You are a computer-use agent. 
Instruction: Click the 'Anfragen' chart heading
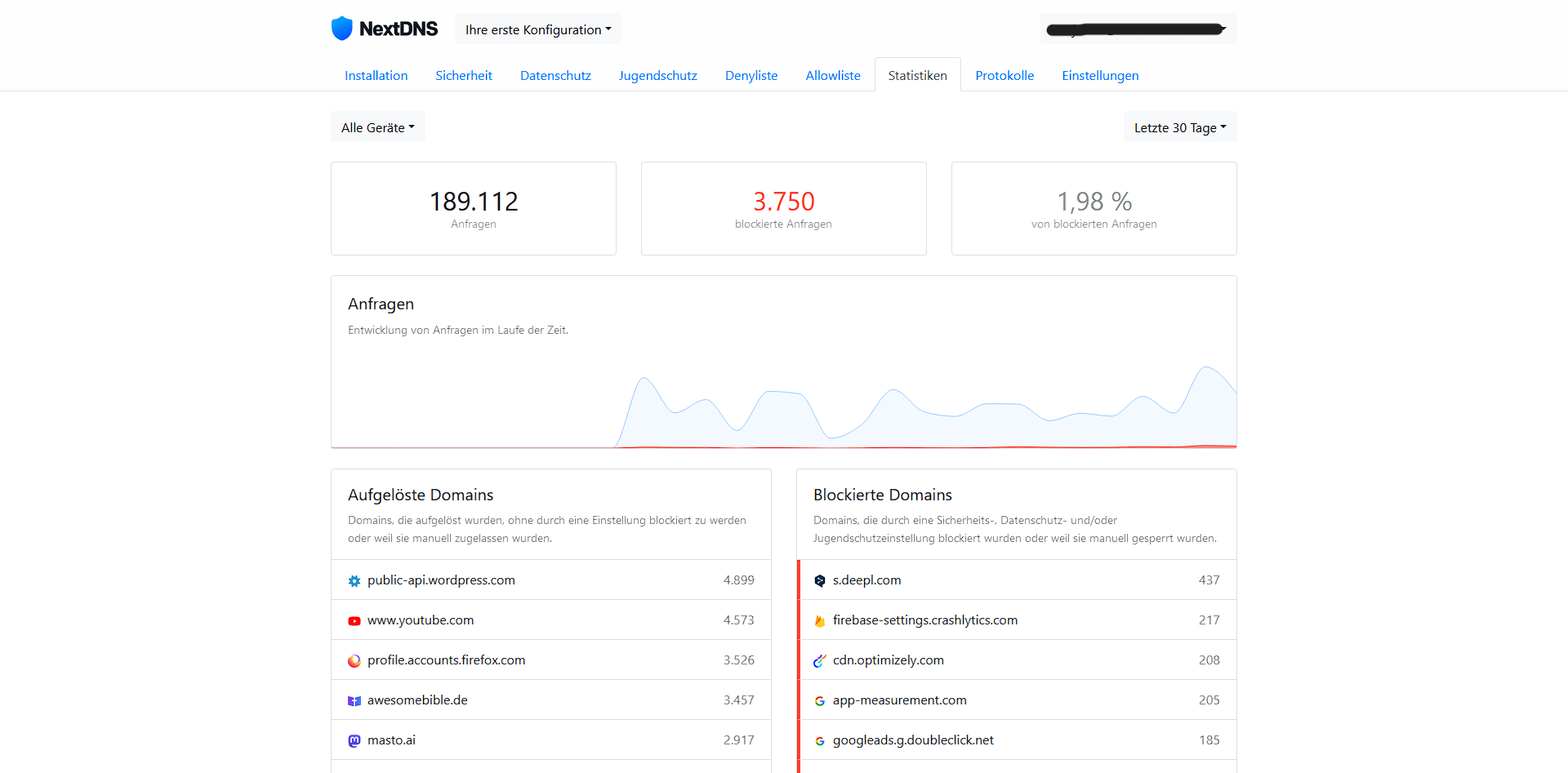381,304
